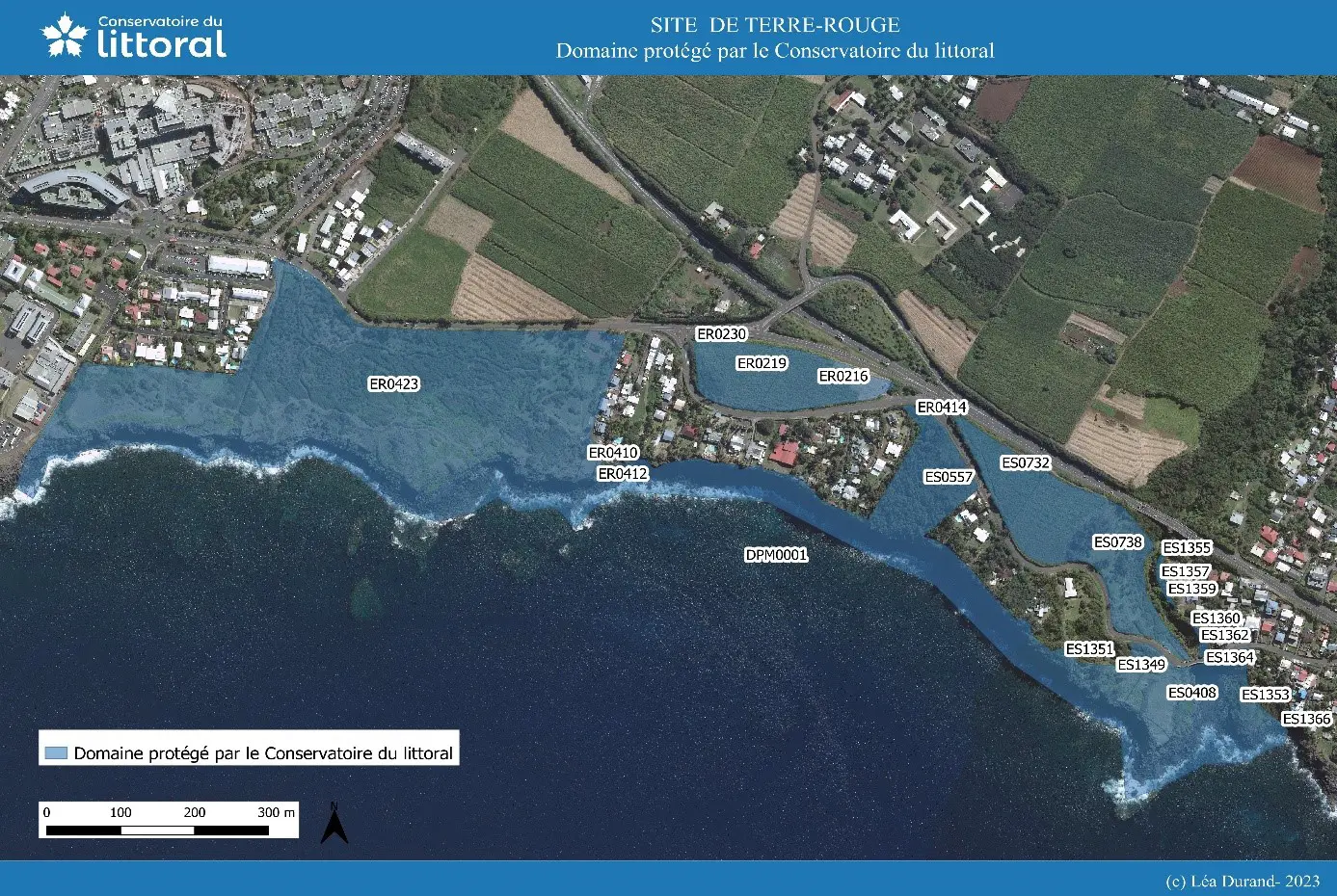Select parcel label ES1364
This screenshot has height=896, width=1337.
1230,657
